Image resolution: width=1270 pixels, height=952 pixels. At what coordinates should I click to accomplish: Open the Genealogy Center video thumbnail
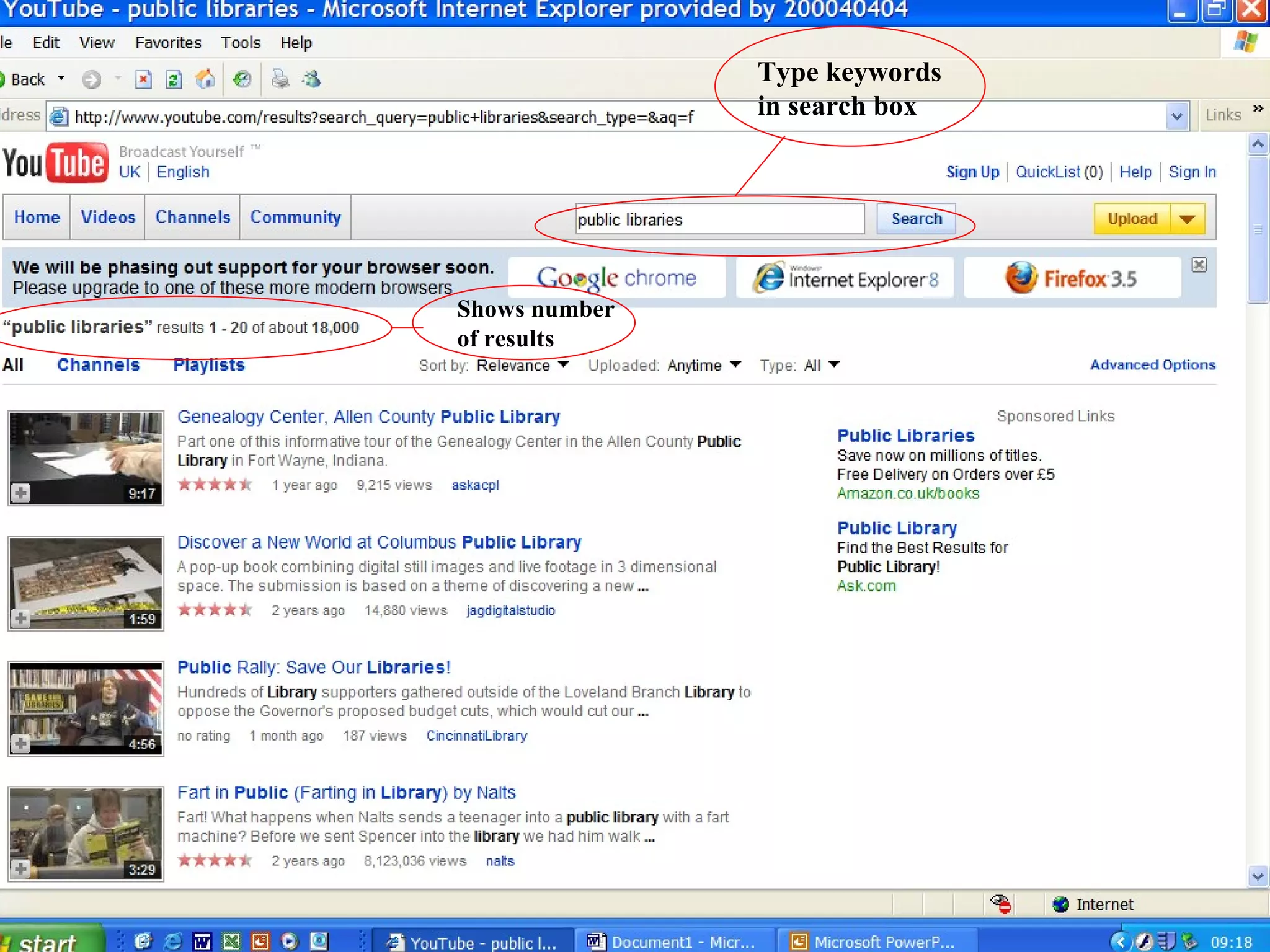[x=86, y=458]
